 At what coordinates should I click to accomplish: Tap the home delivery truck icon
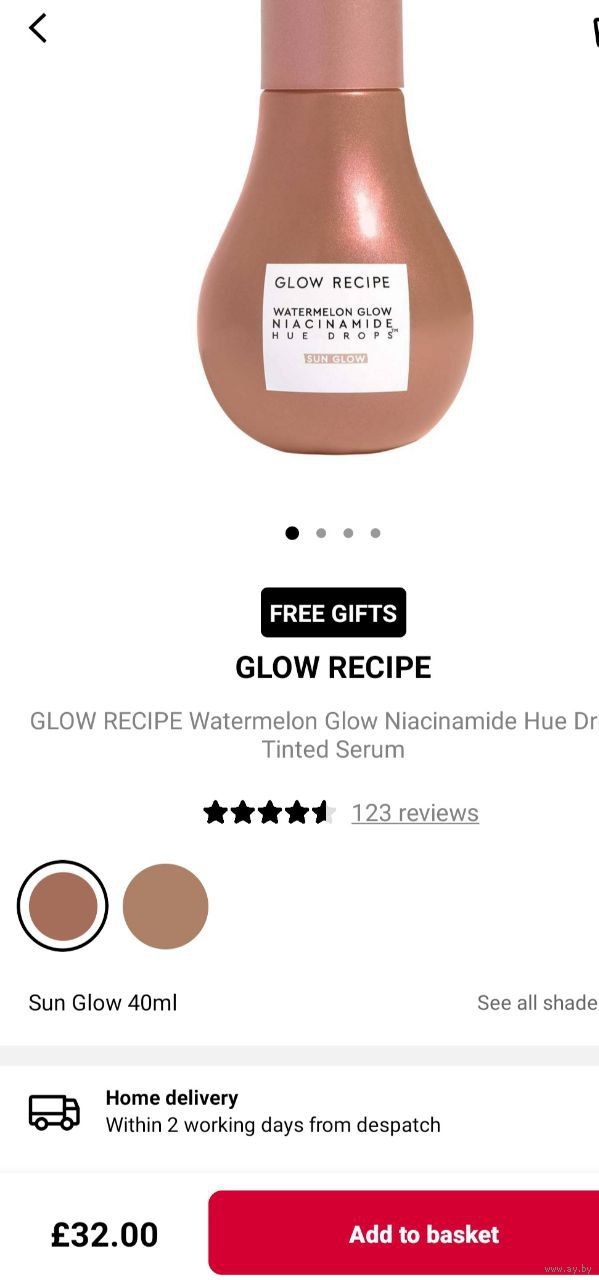(54, 1111)
